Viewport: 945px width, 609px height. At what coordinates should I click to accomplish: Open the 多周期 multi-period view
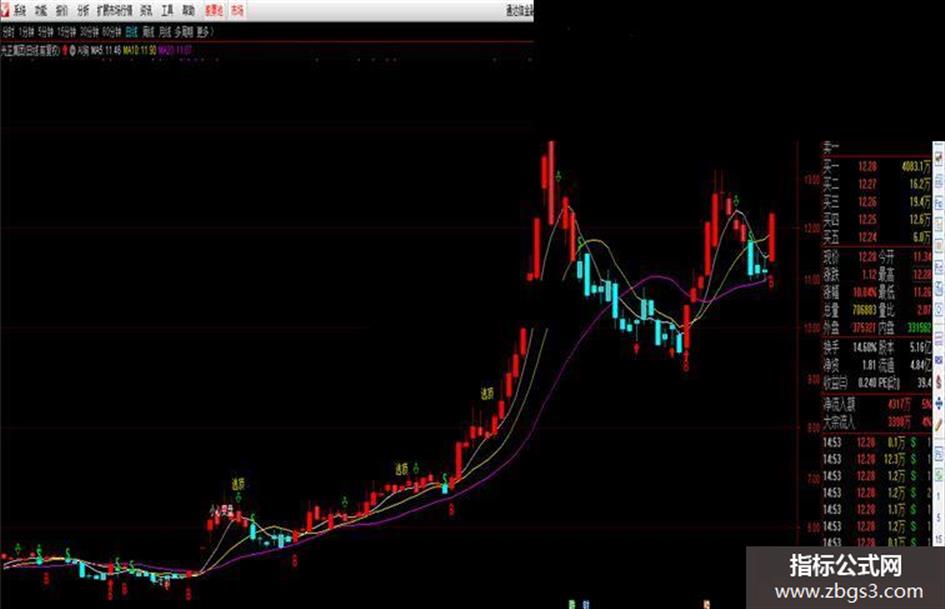[183, 31]
